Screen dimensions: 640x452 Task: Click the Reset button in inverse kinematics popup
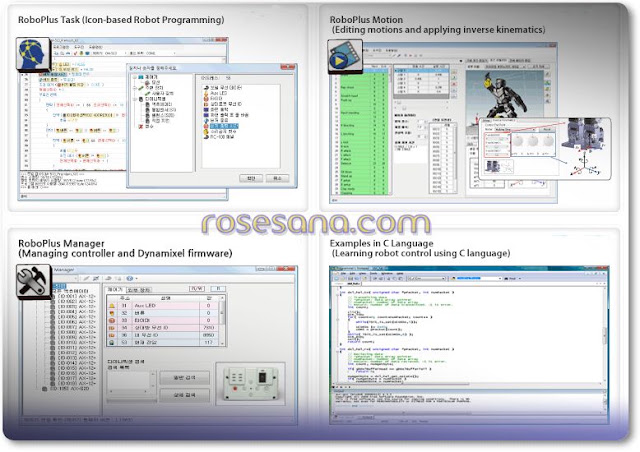coord(546,129)
